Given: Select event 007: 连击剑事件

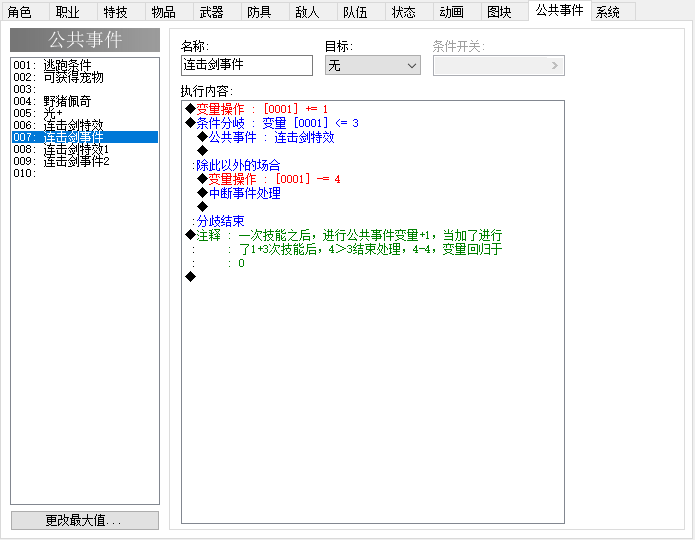Looking at the screenshot, I should pyautogui.click(x=85, y=137).
